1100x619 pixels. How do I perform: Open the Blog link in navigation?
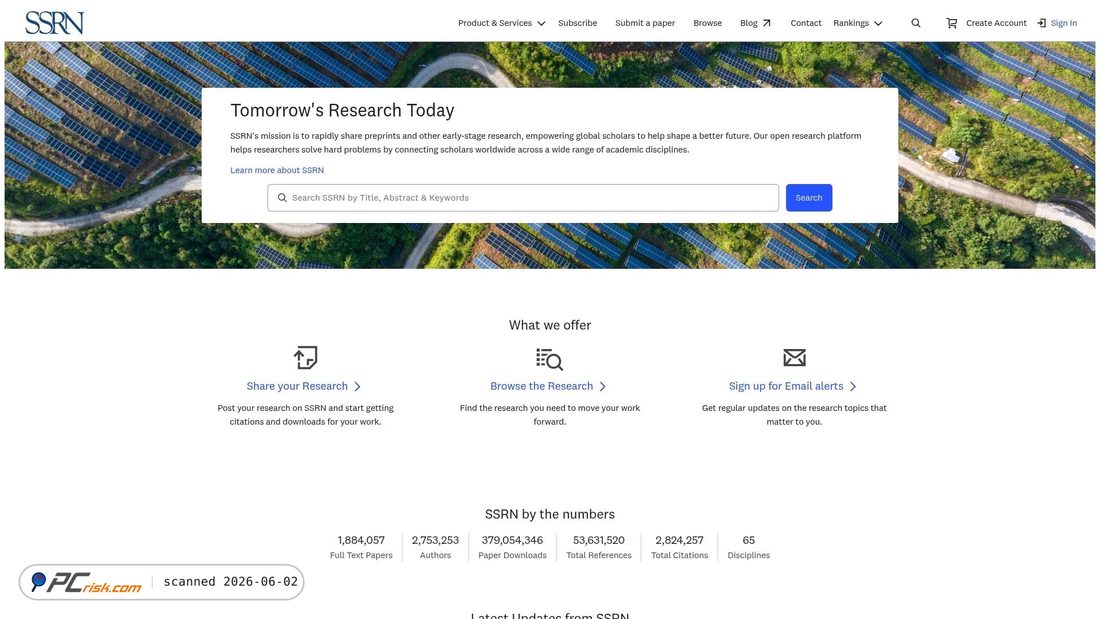(749, 23)
